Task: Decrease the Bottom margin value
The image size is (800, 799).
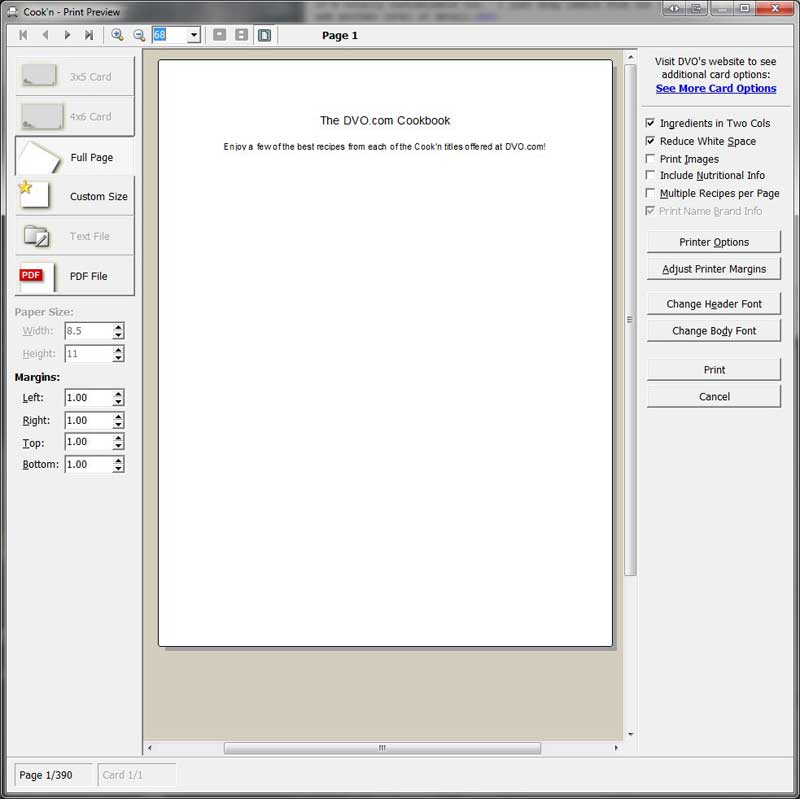Action: [x=118, y=468]
